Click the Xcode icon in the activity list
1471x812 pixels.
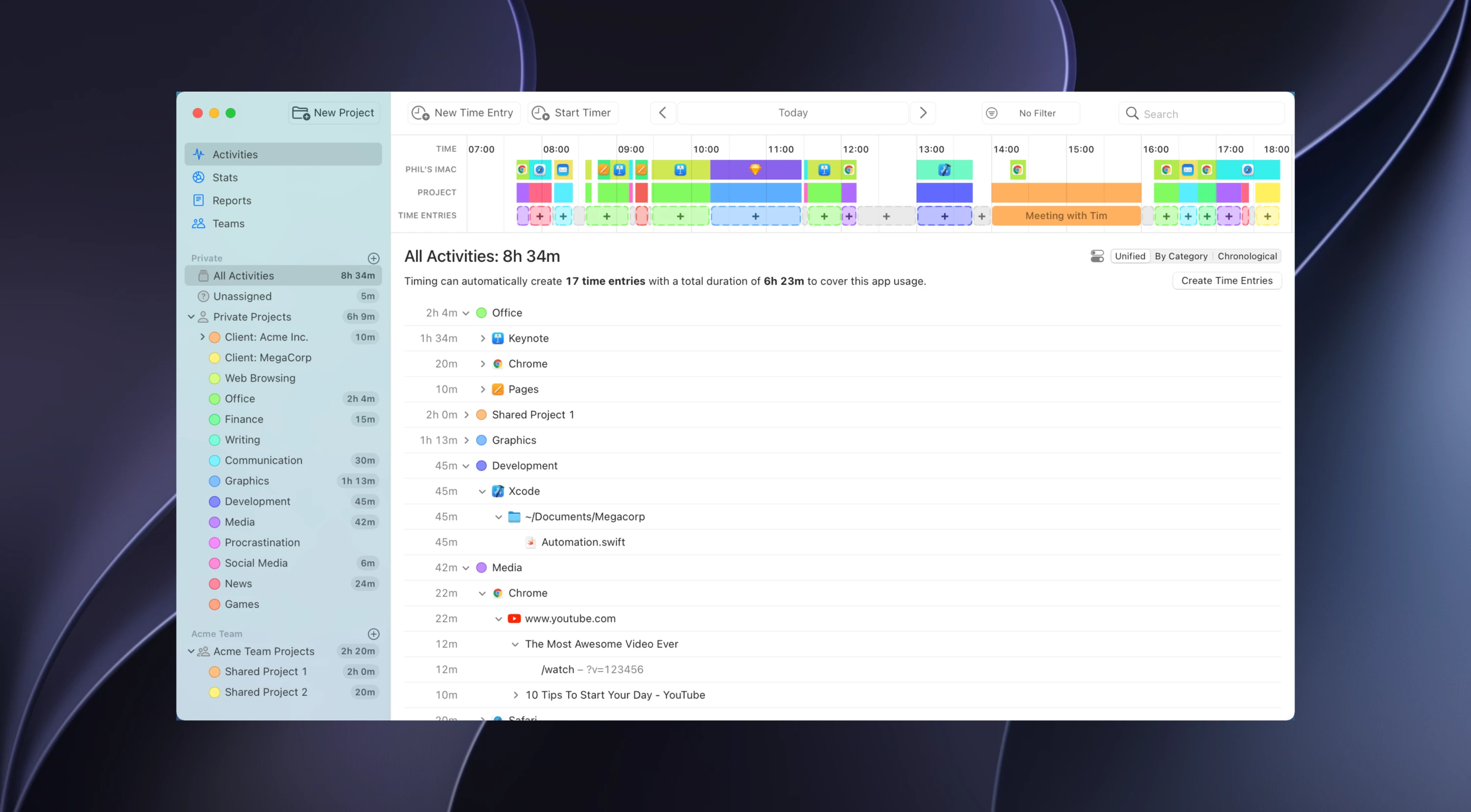click(x=498, y=492)
